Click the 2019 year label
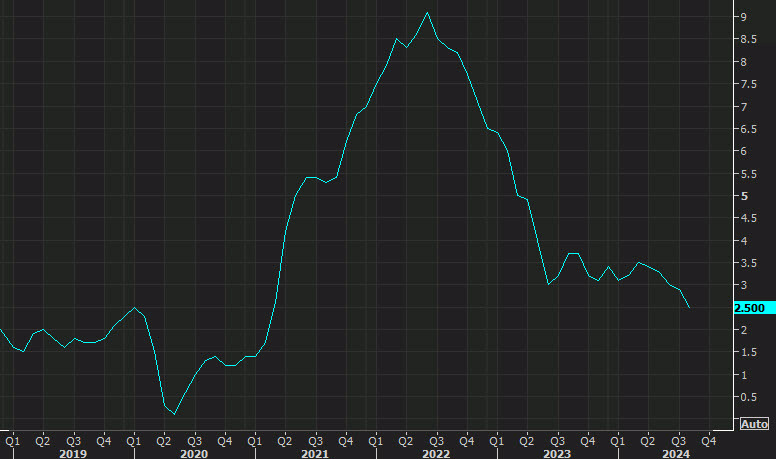Viewport: 776px width, 459px height. [73, 454]
